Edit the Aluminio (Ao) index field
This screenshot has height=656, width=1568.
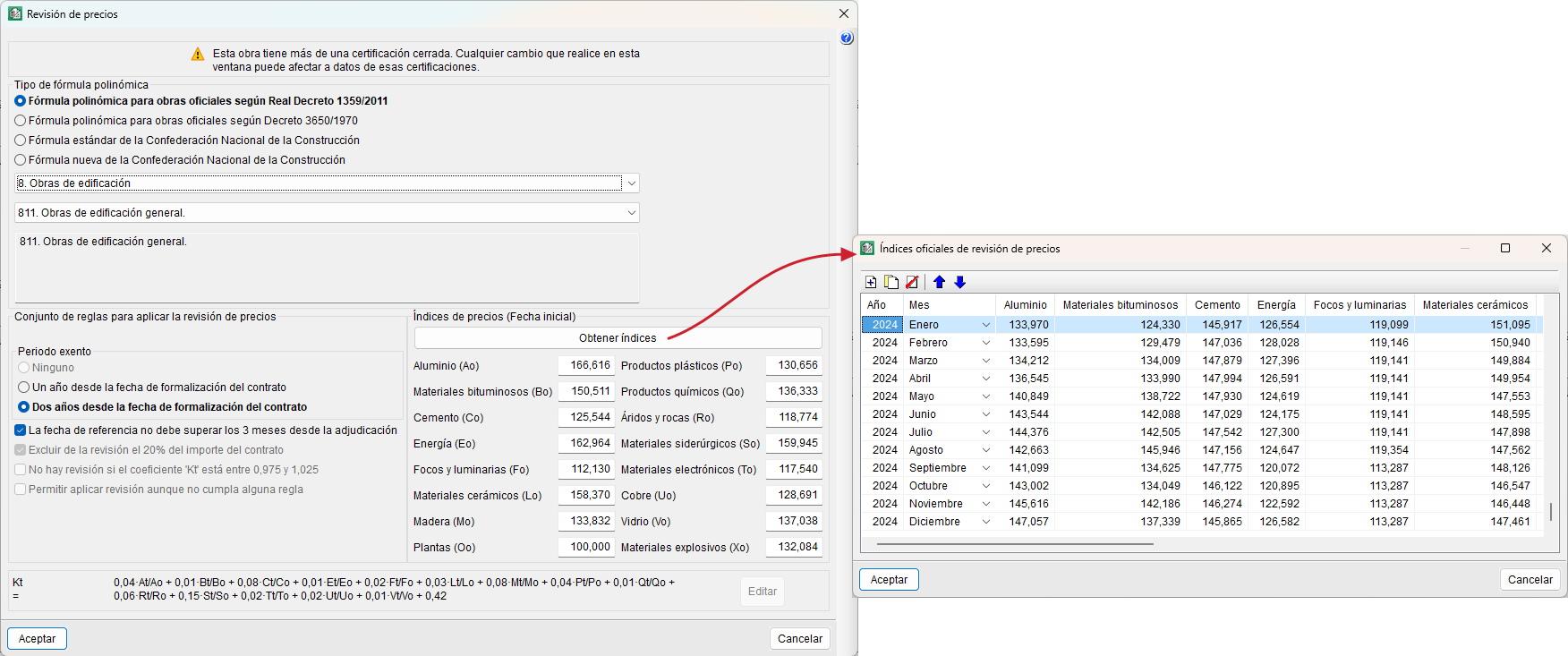tap(586, 365)
